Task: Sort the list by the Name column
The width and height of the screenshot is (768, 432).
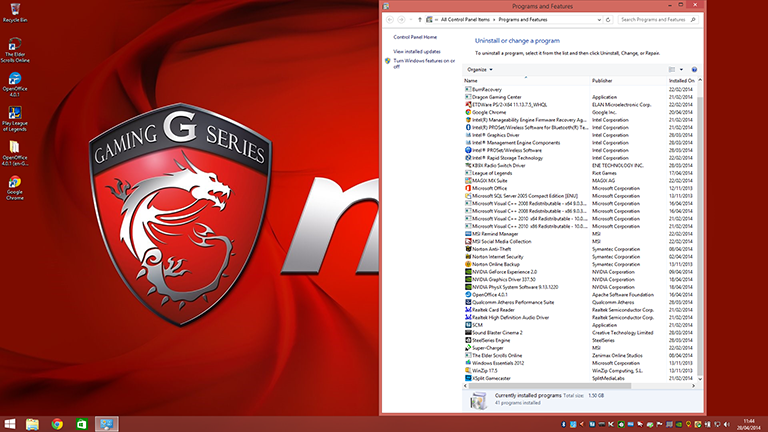Action: [526, 81]
